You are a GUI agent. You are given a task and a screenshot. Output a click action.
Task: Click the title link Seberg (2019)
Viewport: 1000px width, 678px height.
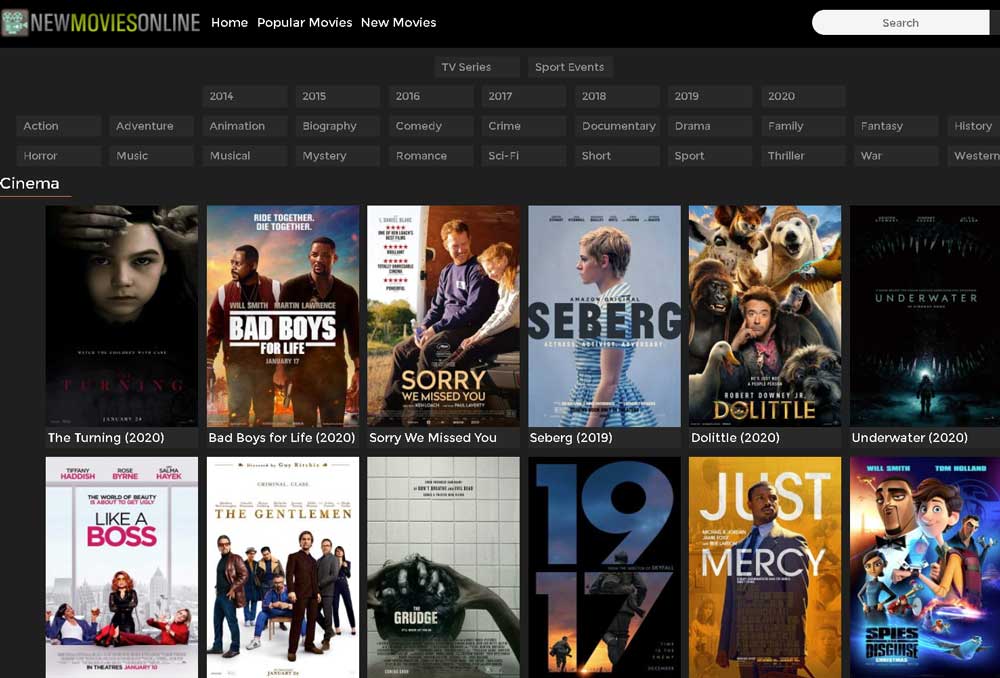tap(571, 438)
